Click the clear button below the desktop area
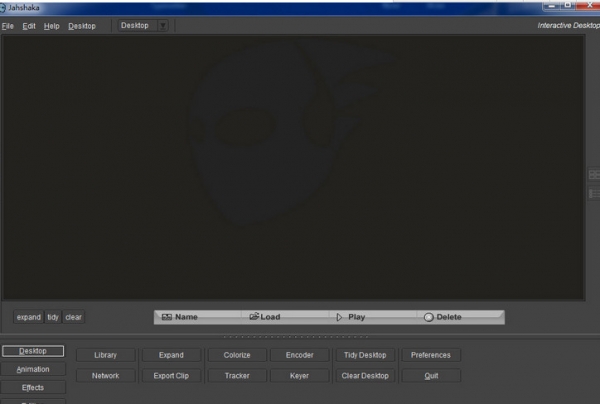Viewport: 600px width, 404px height. (73, 317)
